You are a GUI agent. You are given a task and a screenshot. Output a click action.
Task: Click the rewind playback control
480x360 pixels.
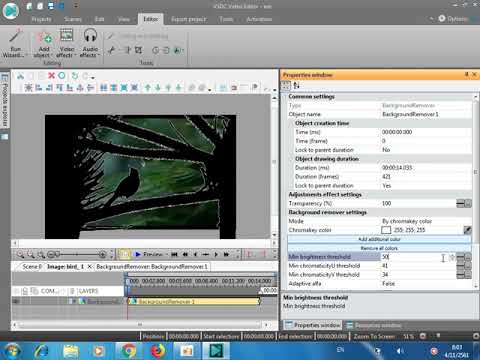point(185,254)
